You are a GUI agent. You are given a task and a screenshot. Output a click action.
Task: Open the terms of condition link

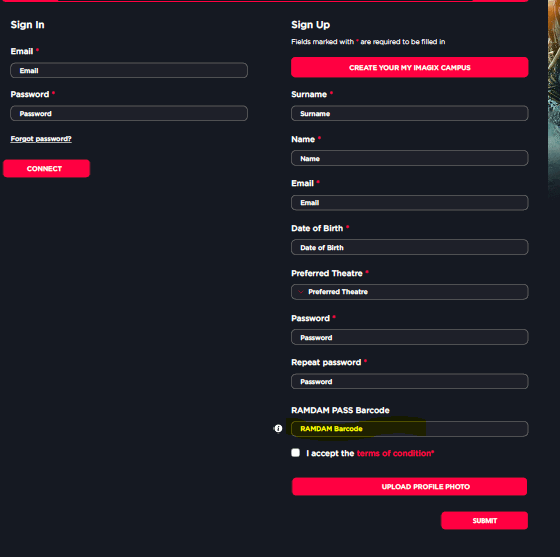point(395,453)
